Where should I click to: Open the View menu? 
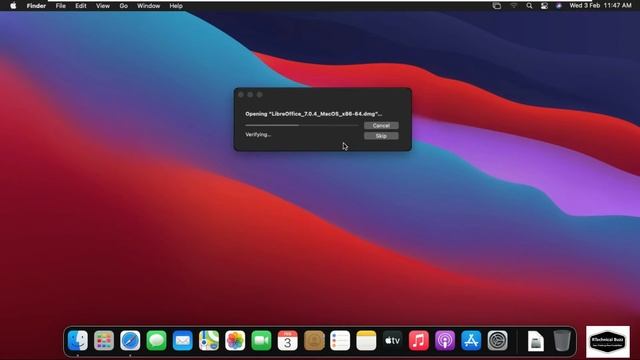103,6
